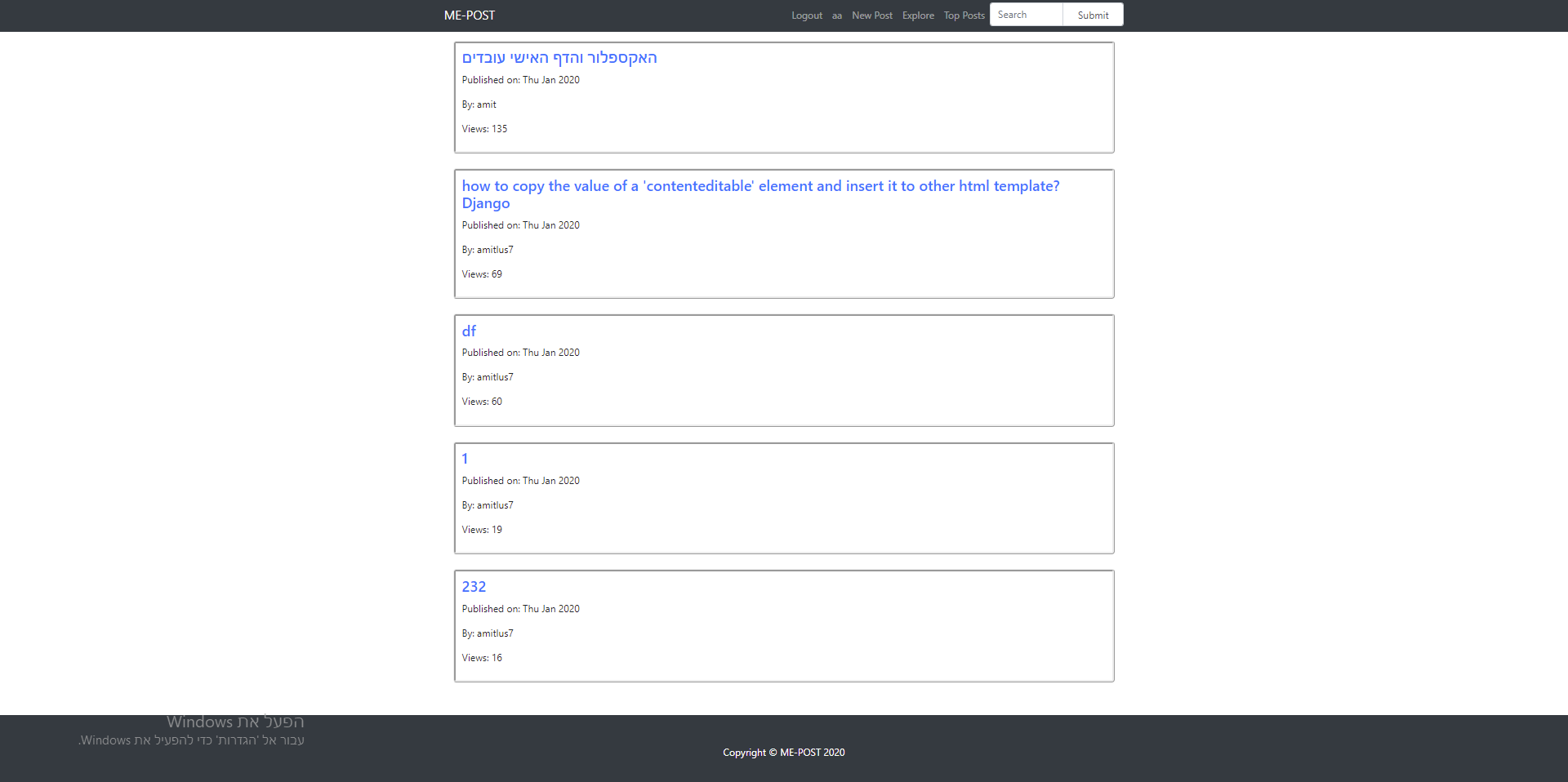This screenshot has height=782, width=1568.
Task: Open the Explore section
Action: tap(917, 15)
